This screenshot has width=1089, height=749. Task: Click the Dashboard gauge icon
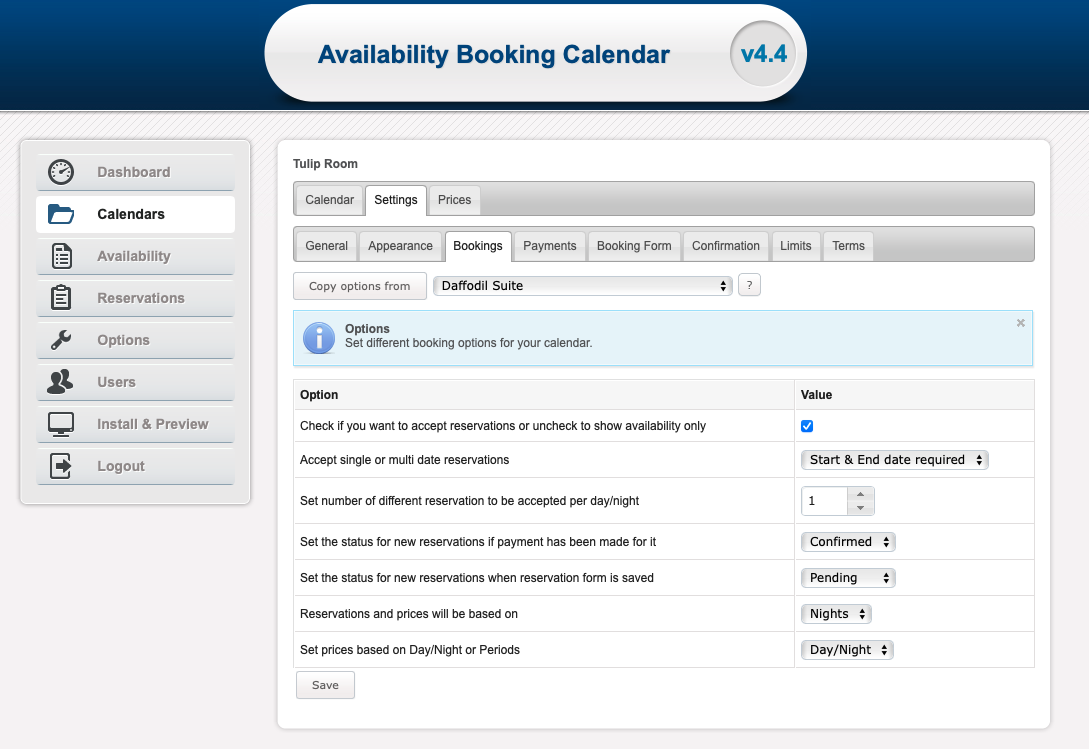click(61, 172)
